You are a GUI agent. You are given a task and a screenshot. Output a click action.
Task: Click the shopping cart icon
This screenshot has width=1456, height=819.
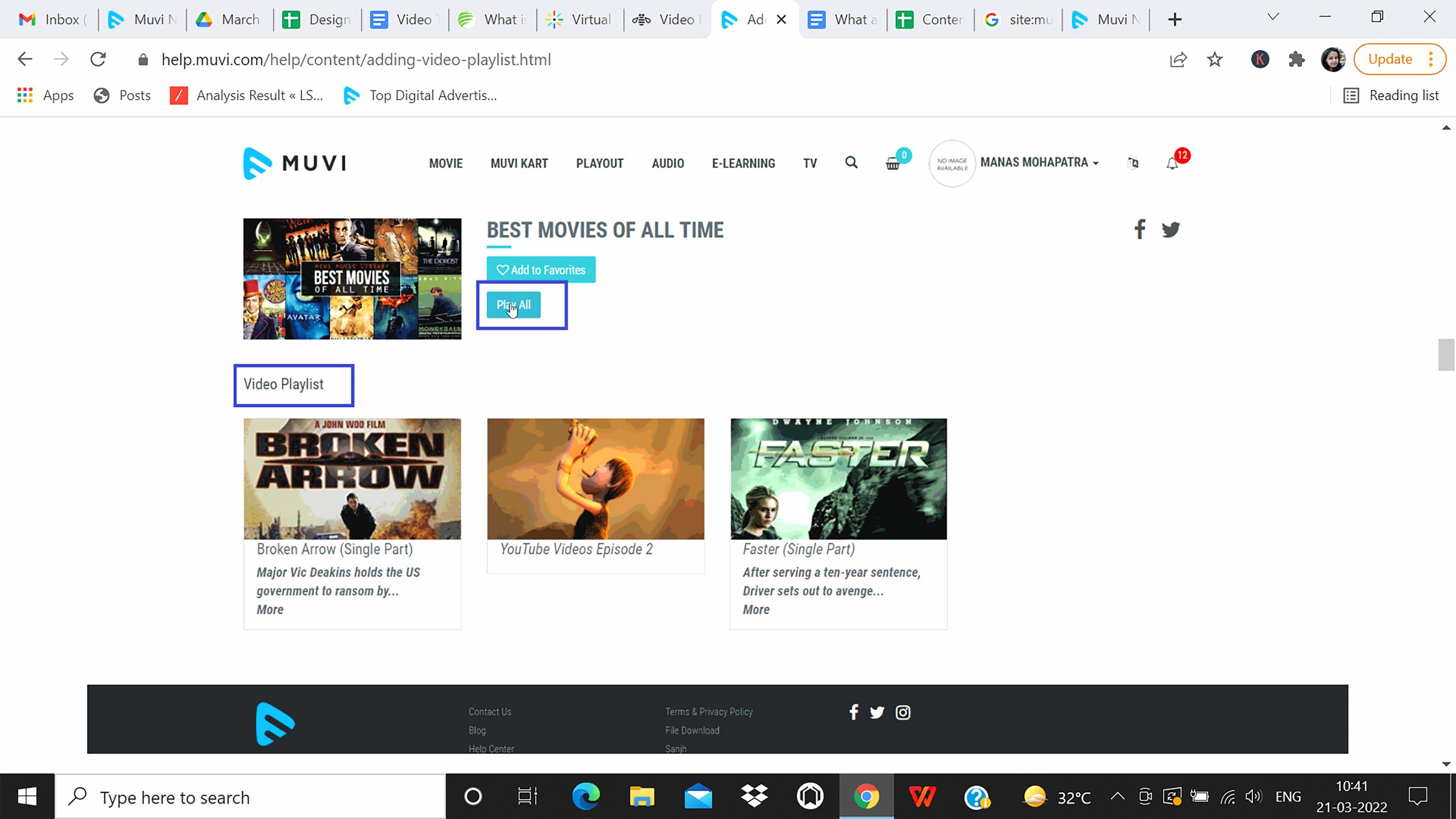point(893,163)
